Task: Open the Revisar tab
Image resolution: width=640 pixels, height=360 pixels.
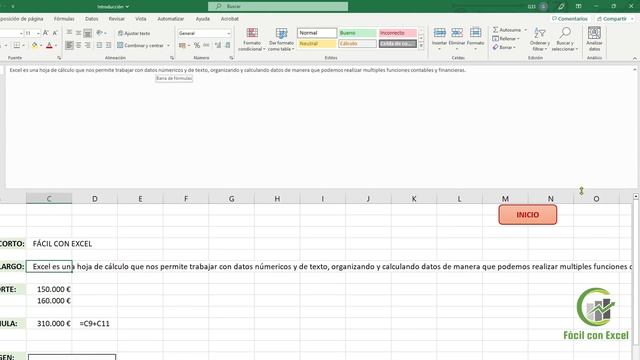Action: (116, 19)
